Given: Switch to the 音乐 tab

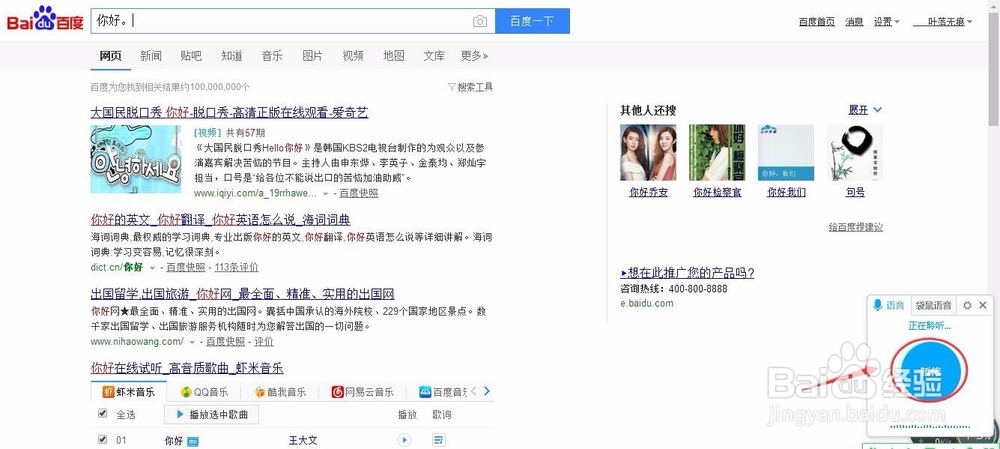Looking at the screenshot, I should coord(272,56).
